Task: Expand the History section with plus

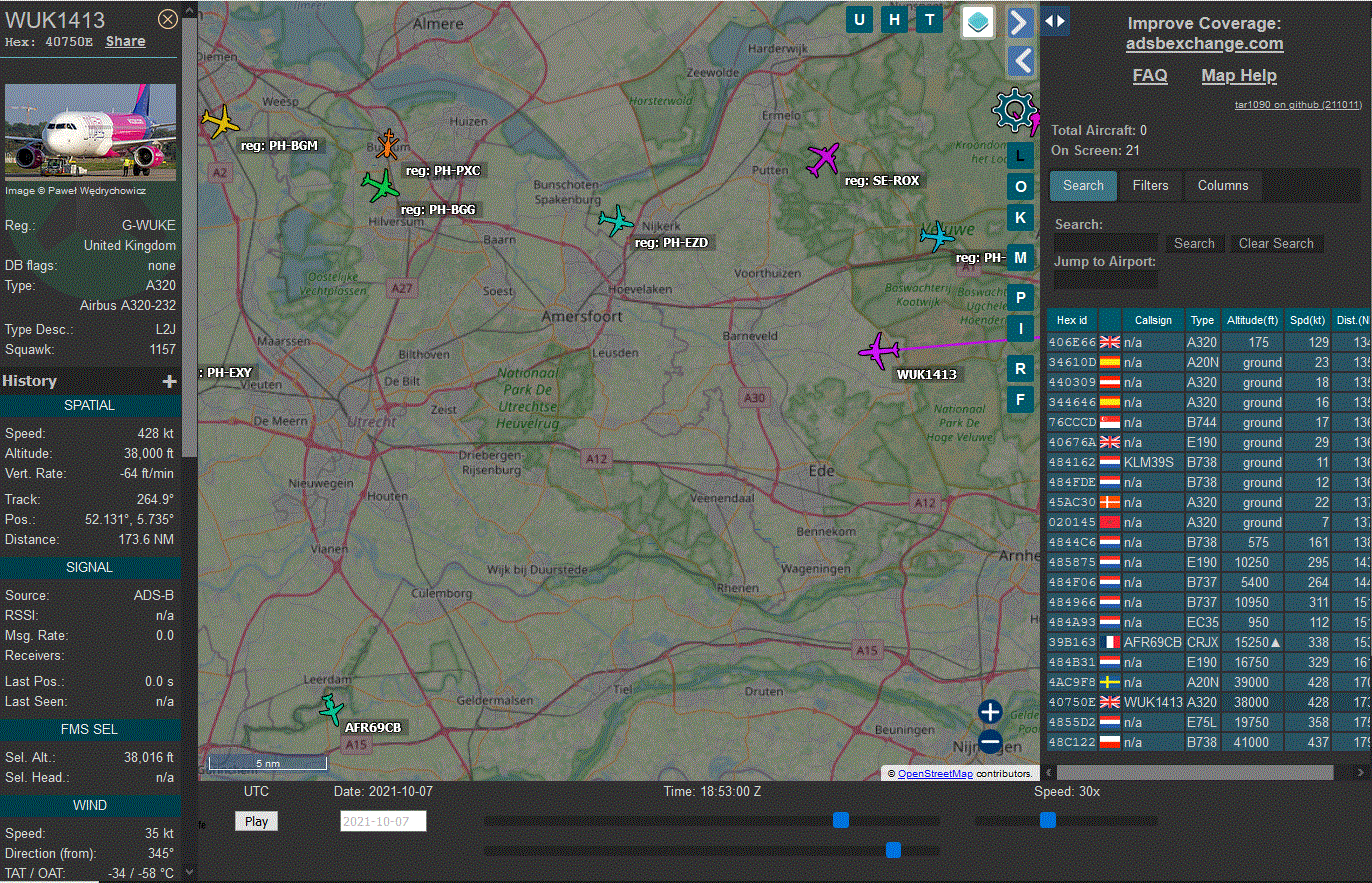Action: (170, 381)
